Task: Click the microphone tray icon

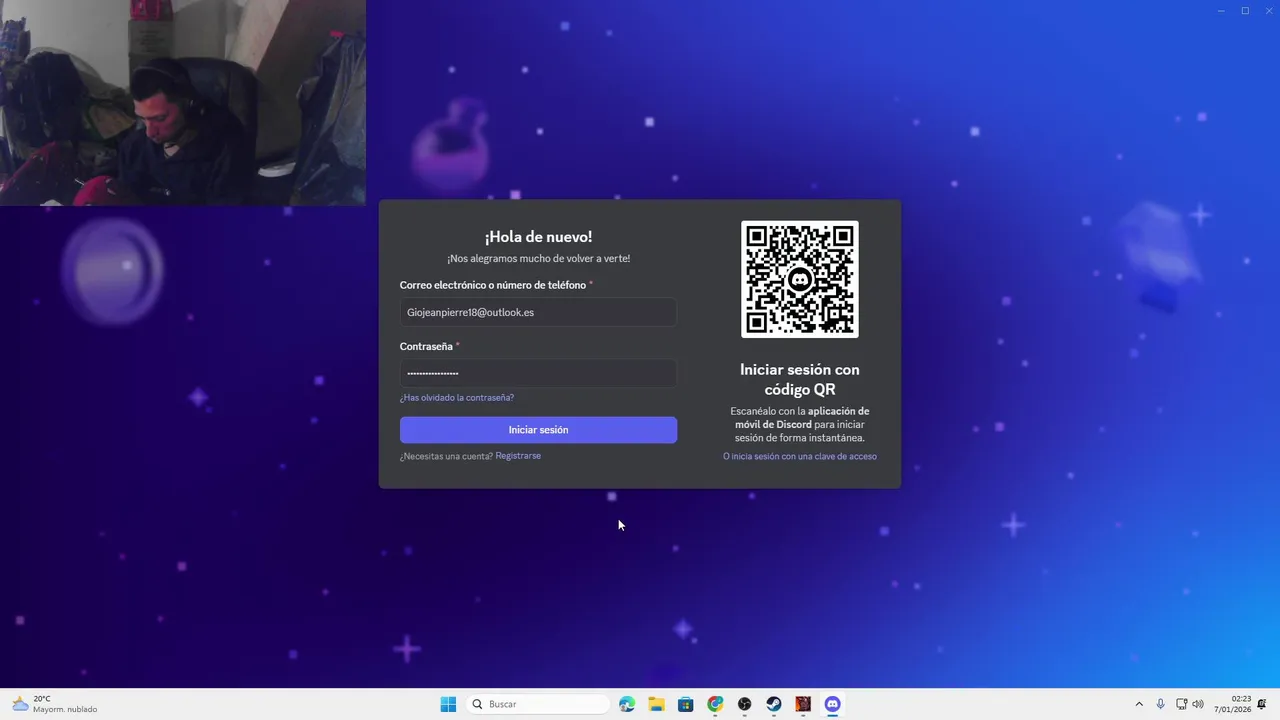Action: pyautogui.click(x=1160, y=704)
